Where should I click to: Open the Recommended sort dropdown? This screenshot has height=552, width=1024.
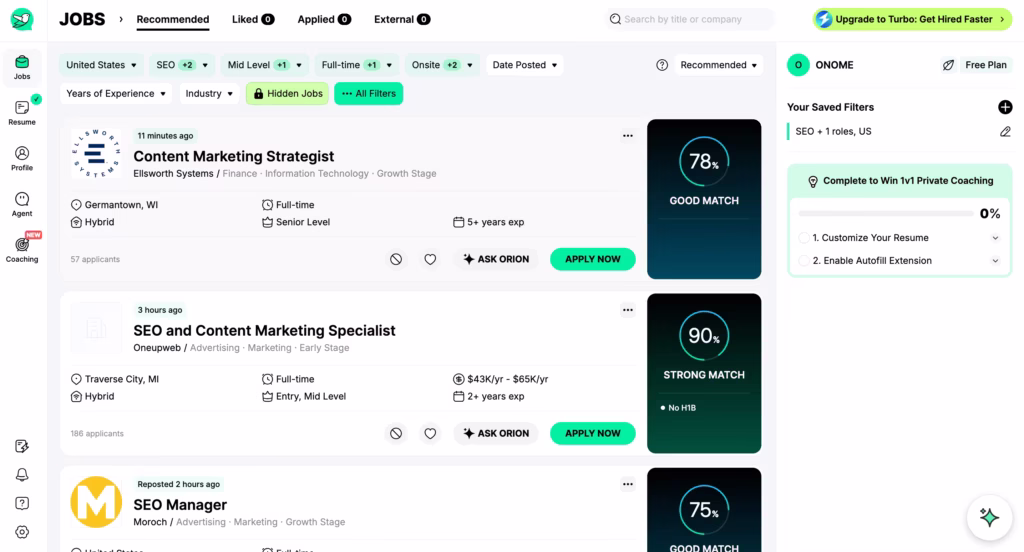tap(718, 65)
